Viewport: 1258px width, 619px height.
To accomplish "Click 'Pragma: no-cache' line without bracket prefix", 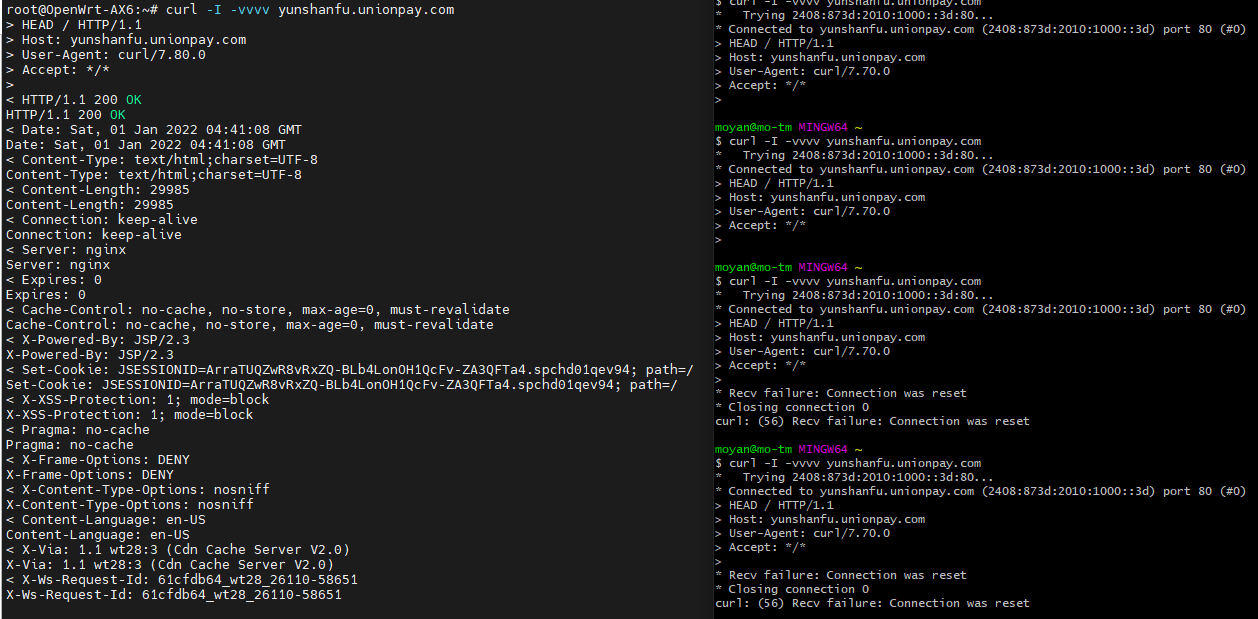I will (69, 445).
